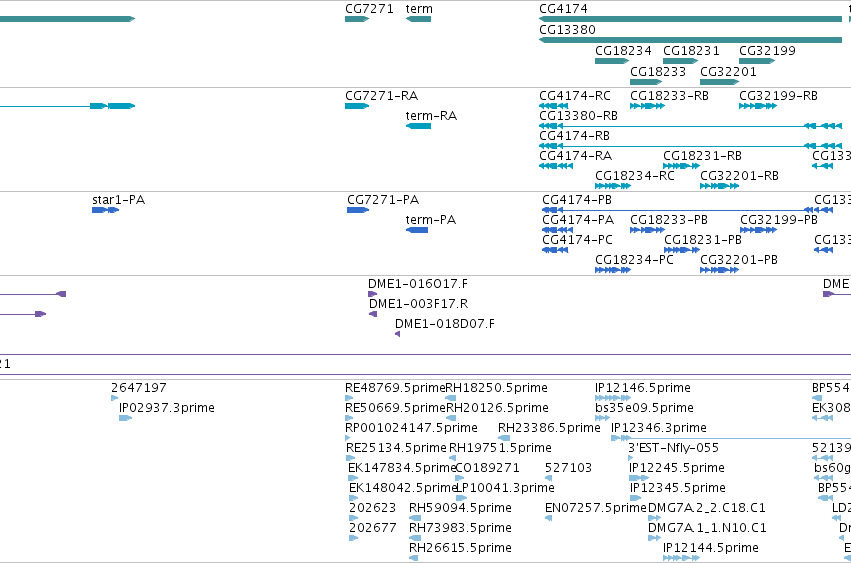Select the IP12345.5prime EST label
The height and width of the screenshot is (563, 851).
(x=678, y=489)
